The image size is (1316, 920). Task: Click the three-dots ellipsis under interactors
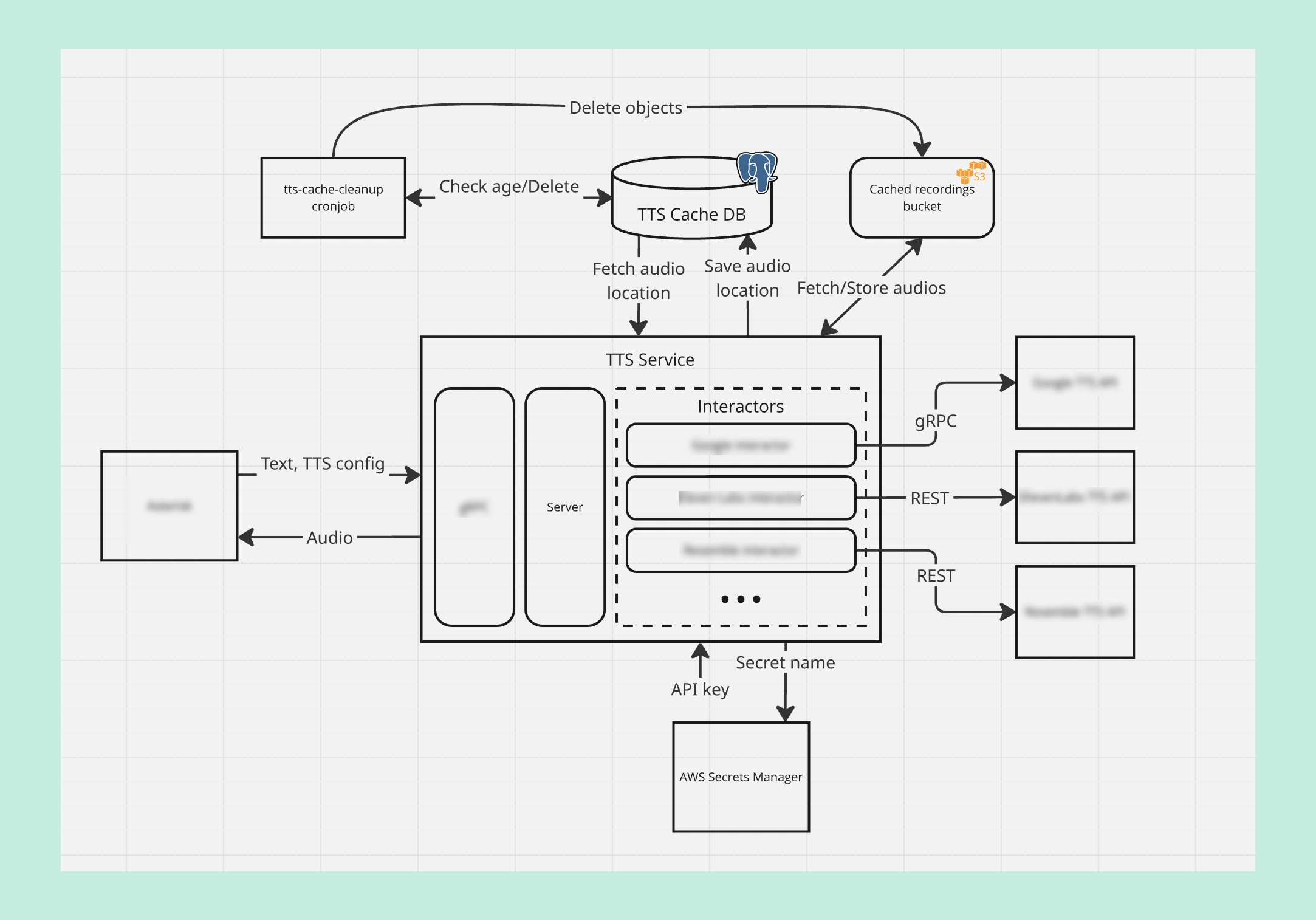click(x=740, y=599)
